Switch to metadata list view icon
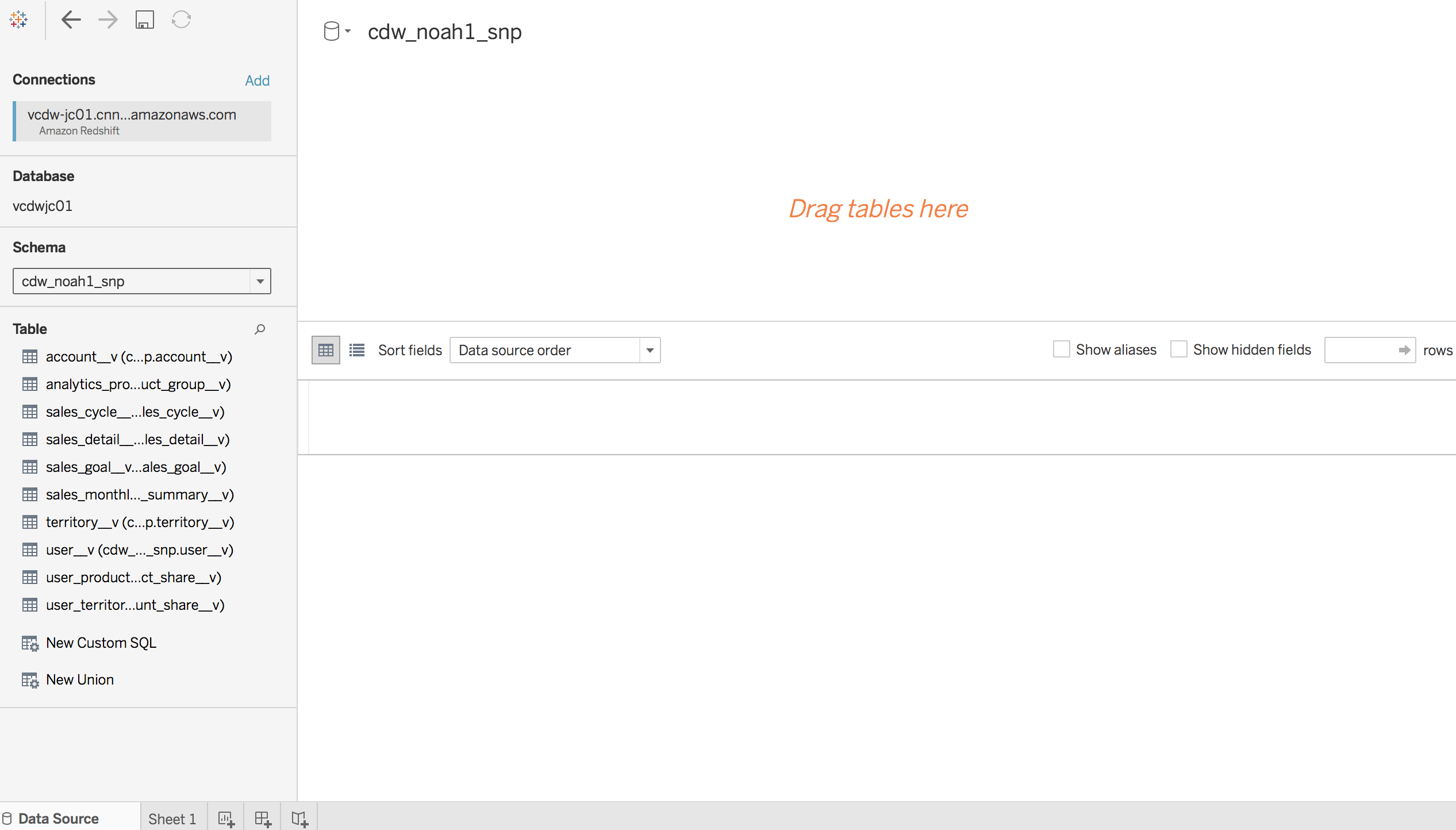 pos(357,350)
